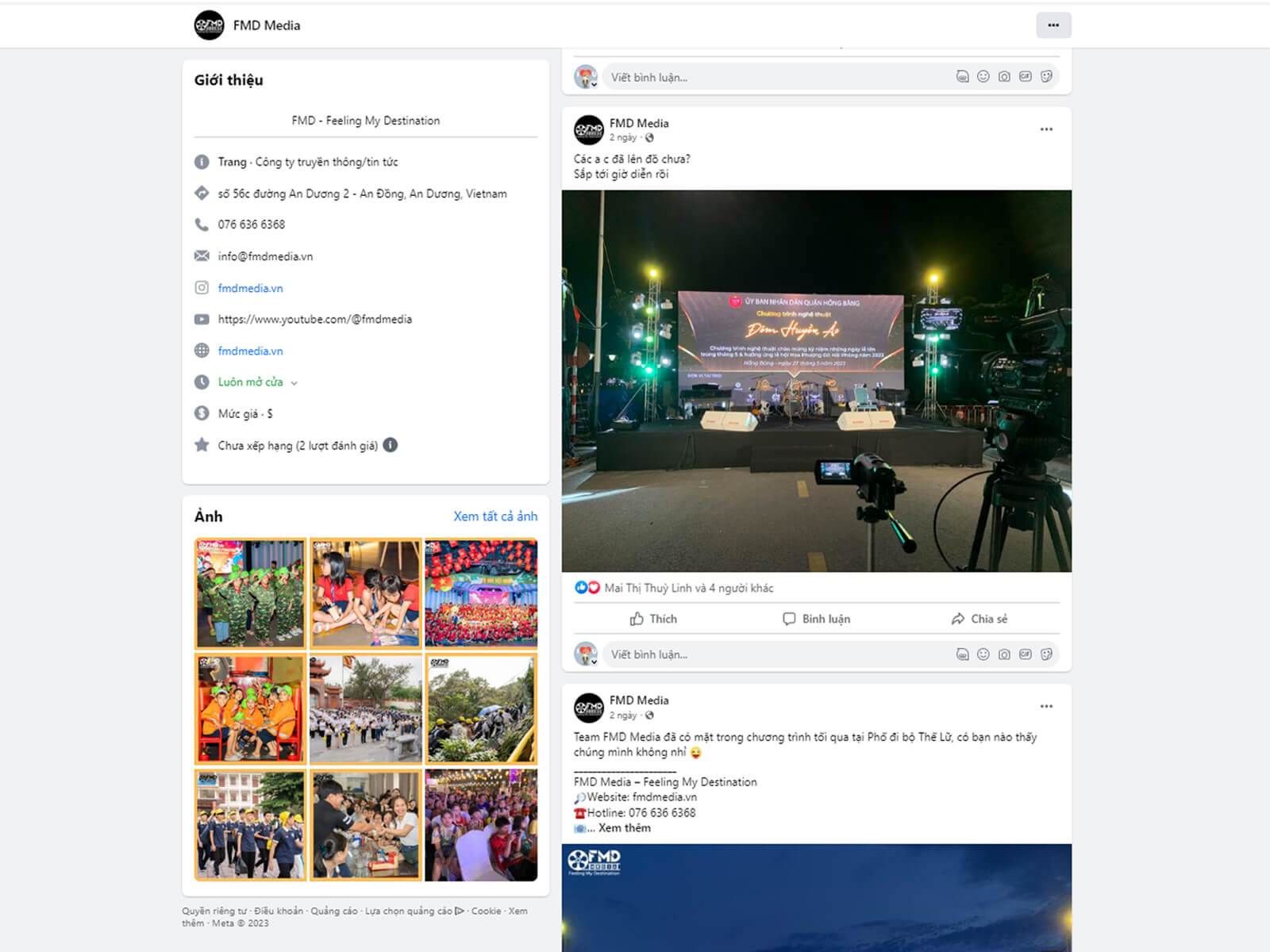Click the Instagram icon in the Giới thiệu panel
Viewport: 1270px width, 952px height.
click(x=202, y=287)
